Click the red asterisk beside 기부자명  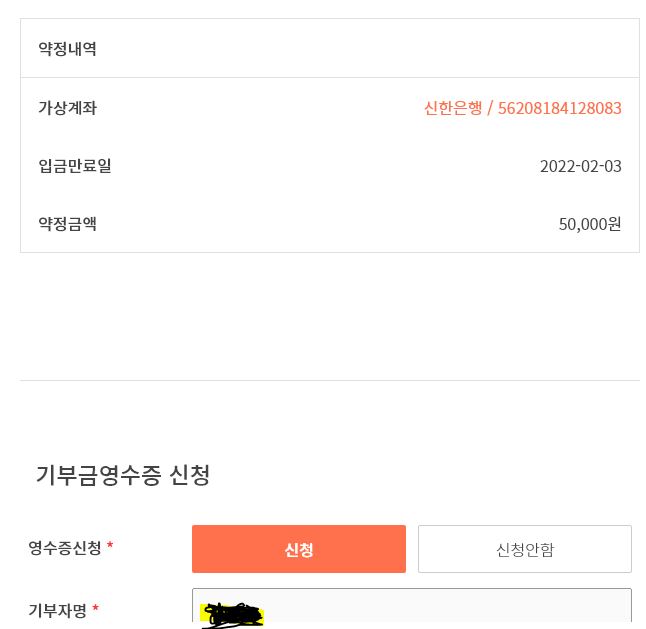coord(95,609)
